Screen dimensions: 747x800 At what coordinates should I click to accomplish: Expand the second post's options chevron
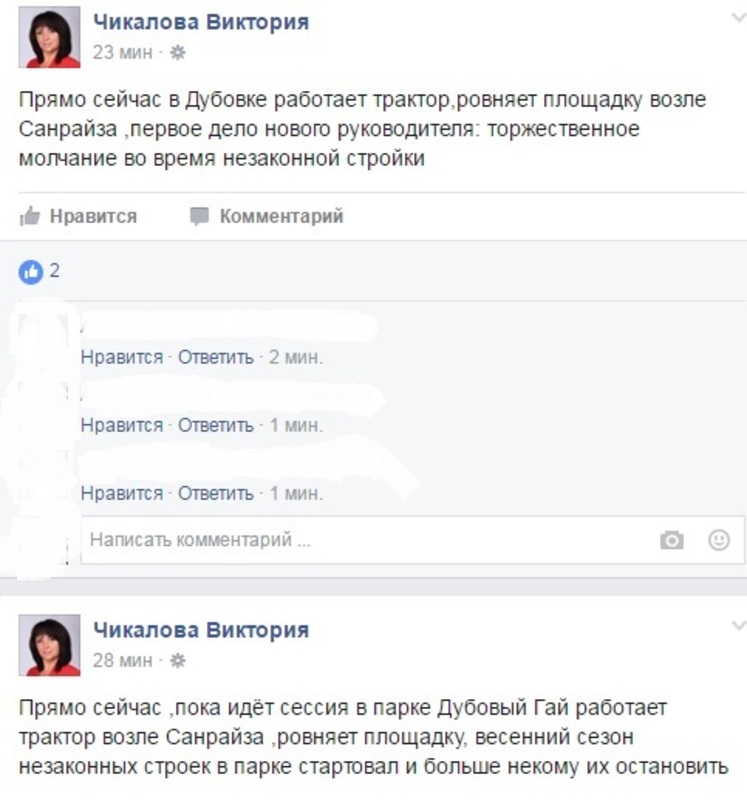tap(738, 626)
